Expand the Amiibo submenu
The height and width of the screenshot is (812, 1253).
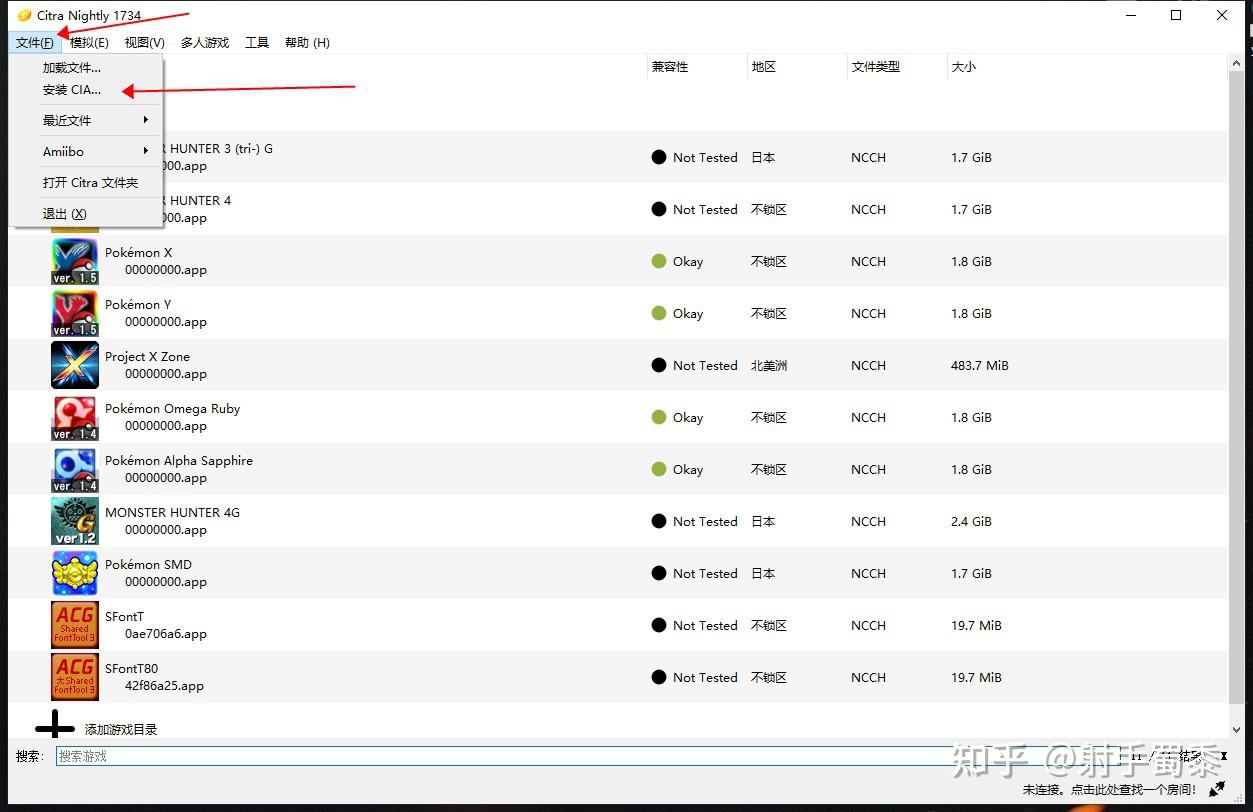(x=86, y=151)
